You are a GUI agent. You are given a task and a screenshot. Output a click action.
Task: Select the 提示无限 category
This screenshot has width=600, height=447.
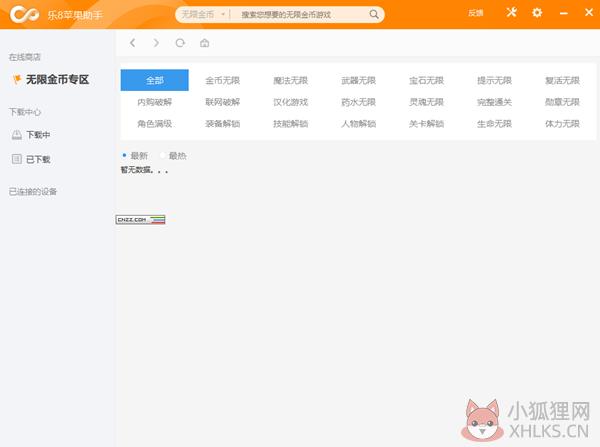(494, 80)
